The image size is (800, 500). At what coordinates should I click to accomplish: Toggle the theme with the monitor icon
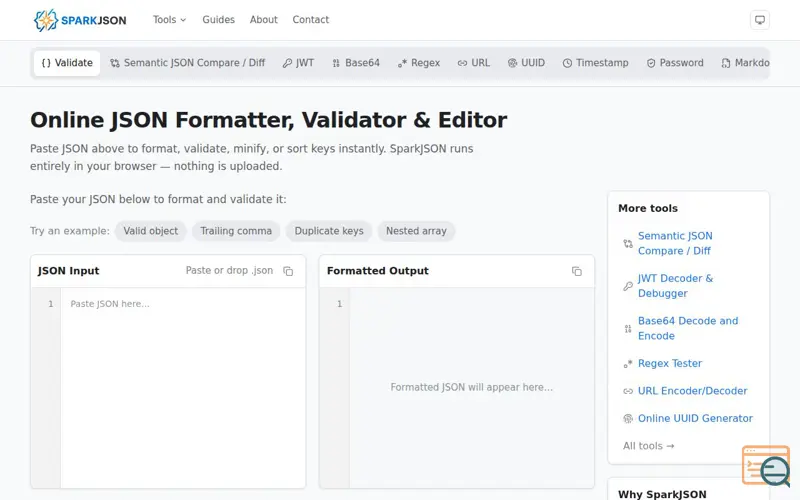(760, 20)
